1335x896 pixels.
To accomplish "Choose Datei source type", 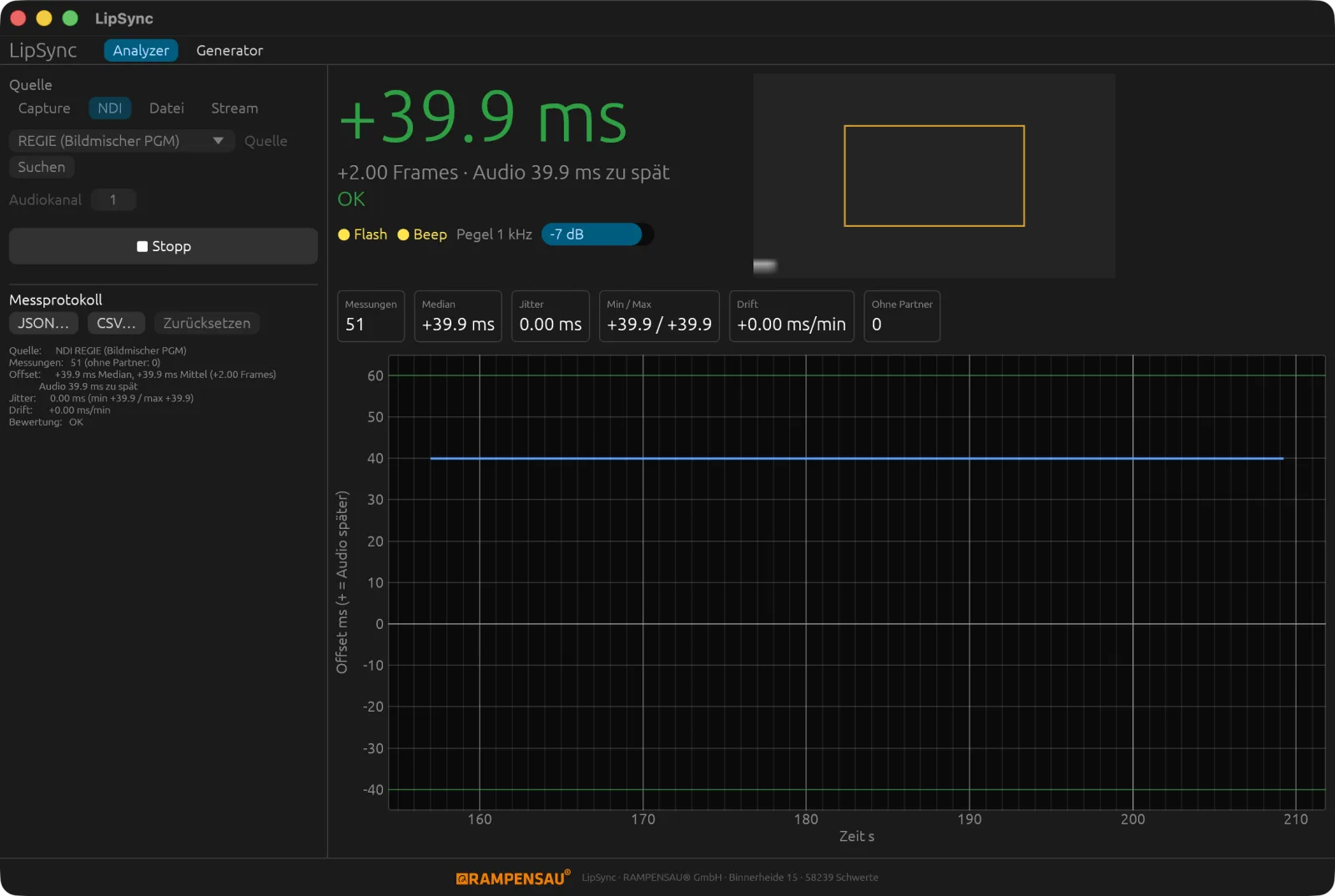I will (x=166, y=108).
